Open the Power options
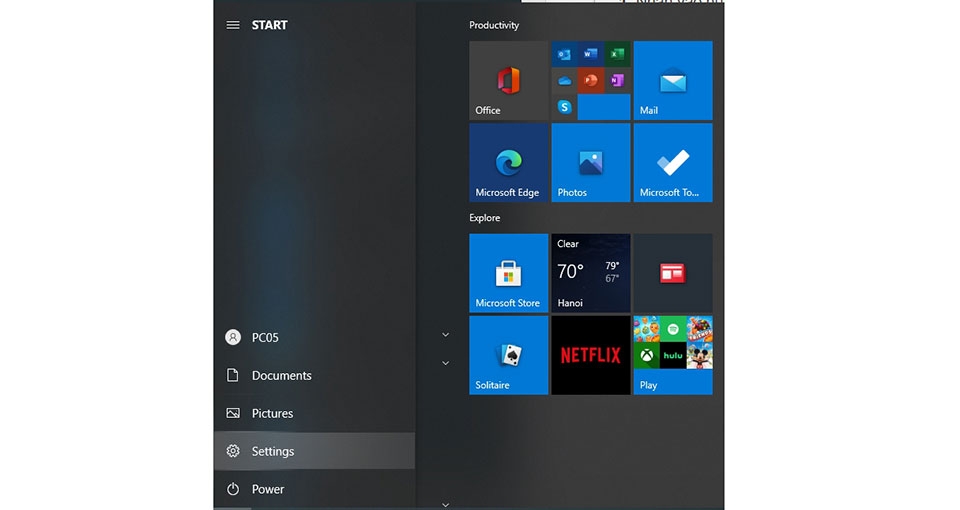 click(x=314, y=489)
